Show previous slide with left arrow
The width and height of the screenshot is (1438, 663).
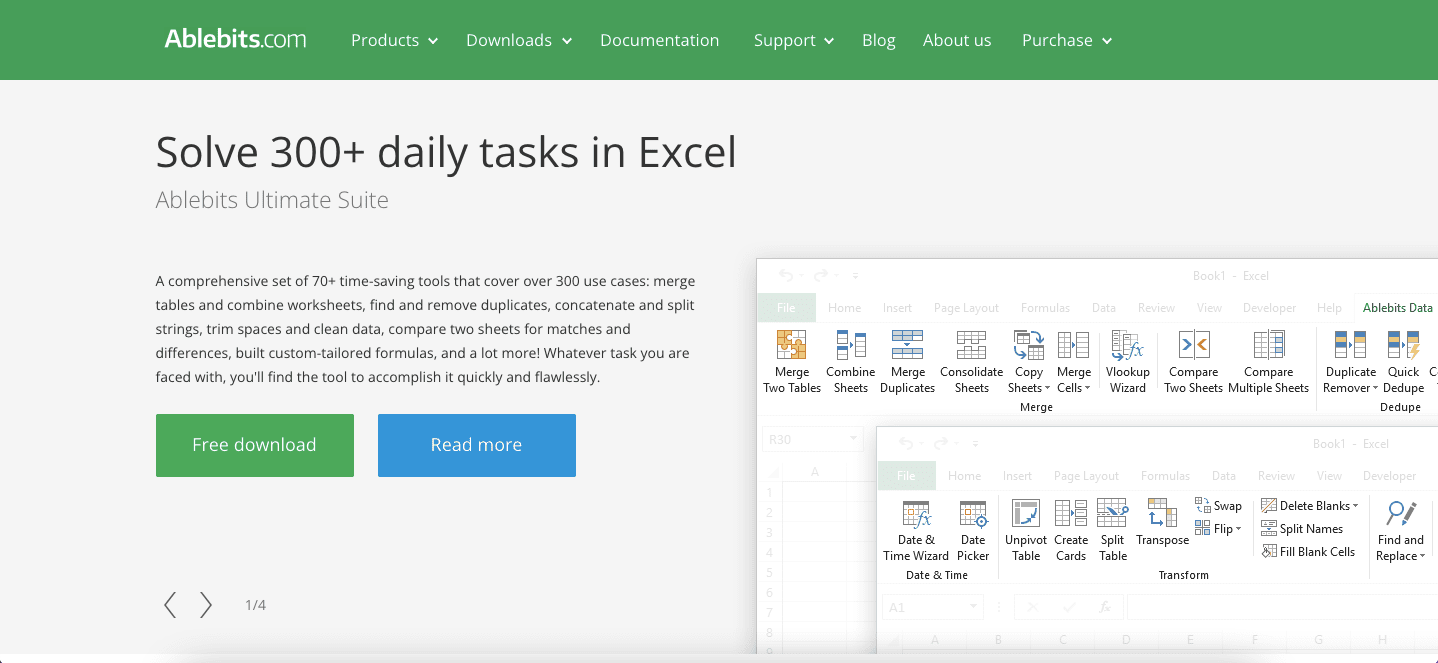point(170,605)
